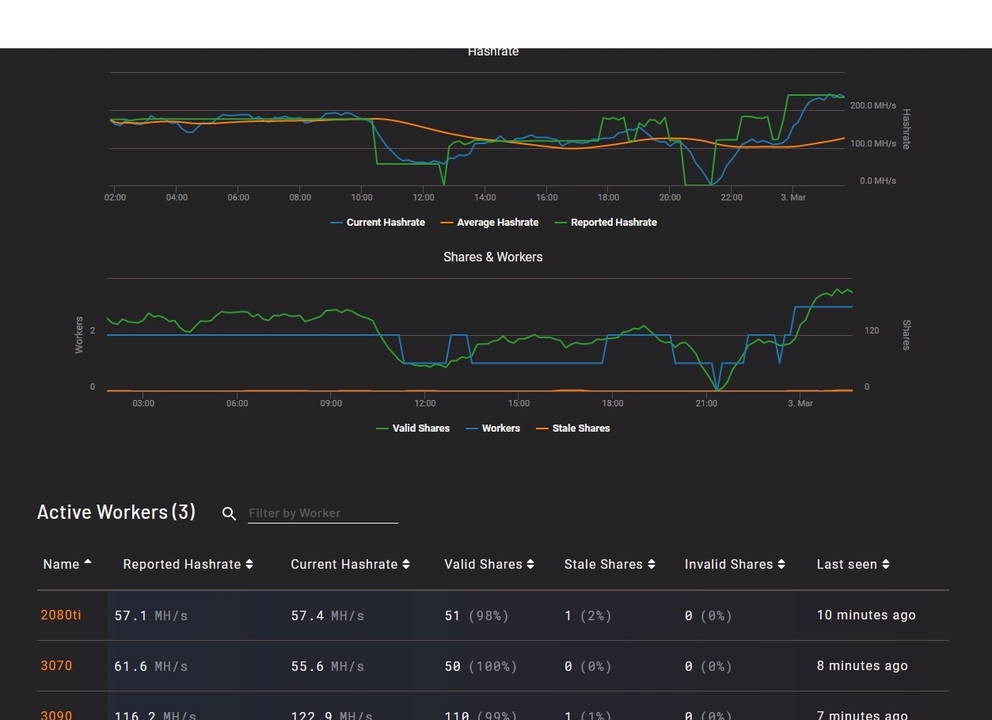Viewport: 992px width, 720px height.
Task: Open the 2080ti worker link
Action: pyautogui.click(x=61, y=615)
